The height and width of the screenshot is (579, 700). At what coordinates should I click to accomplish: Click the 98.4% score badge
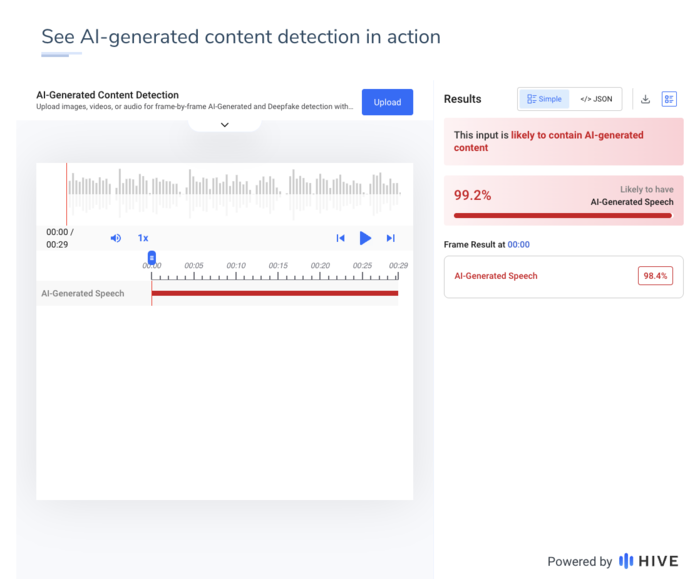coord(655,276)
